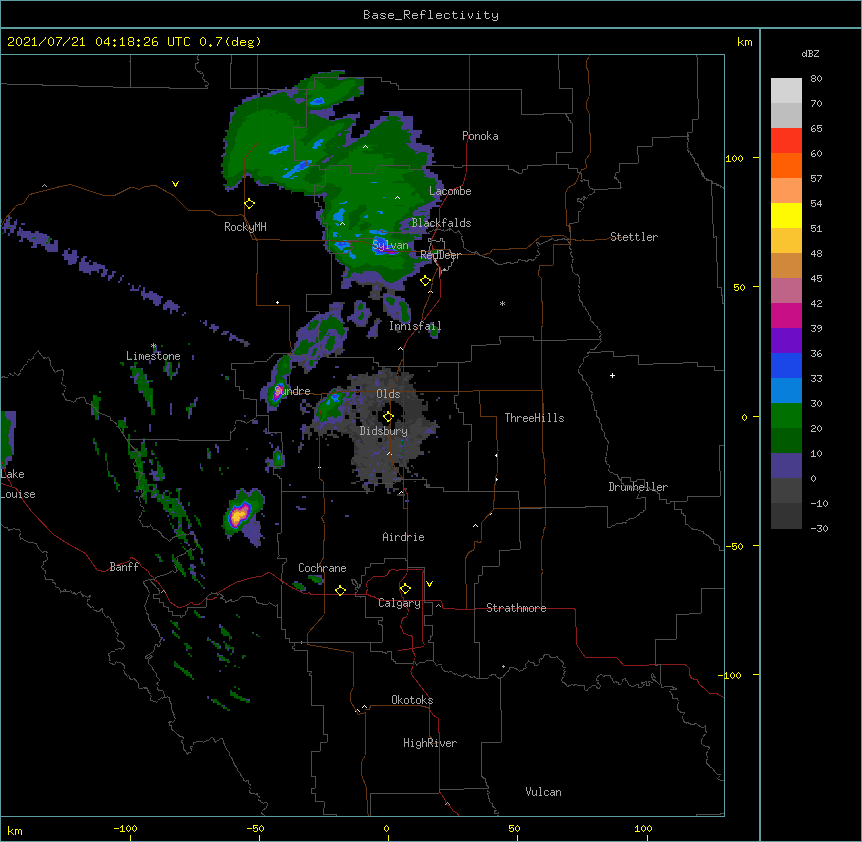Click the HighRiver town label

430,743
